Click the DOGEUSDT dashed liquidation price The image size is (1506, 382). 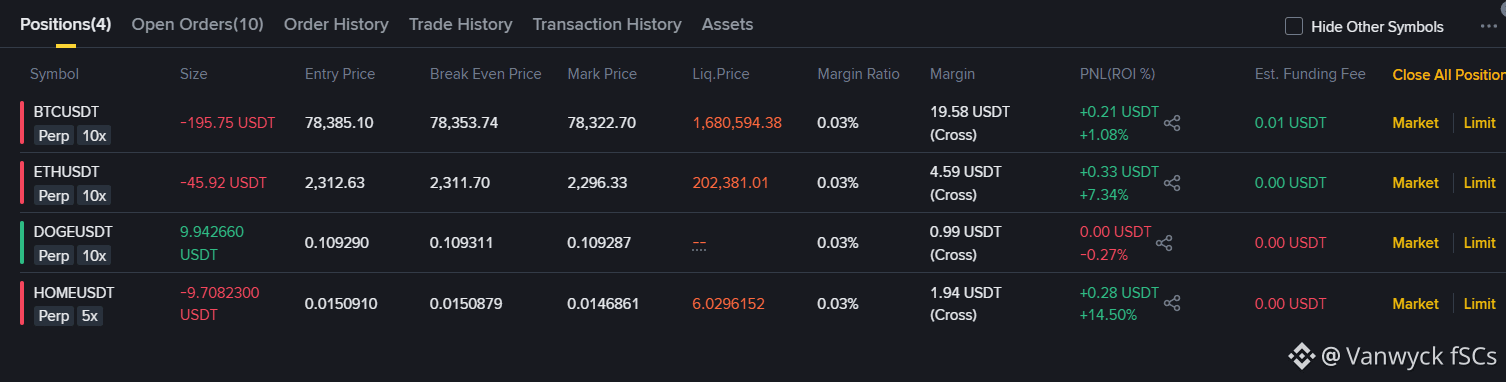tap(699, 243)
